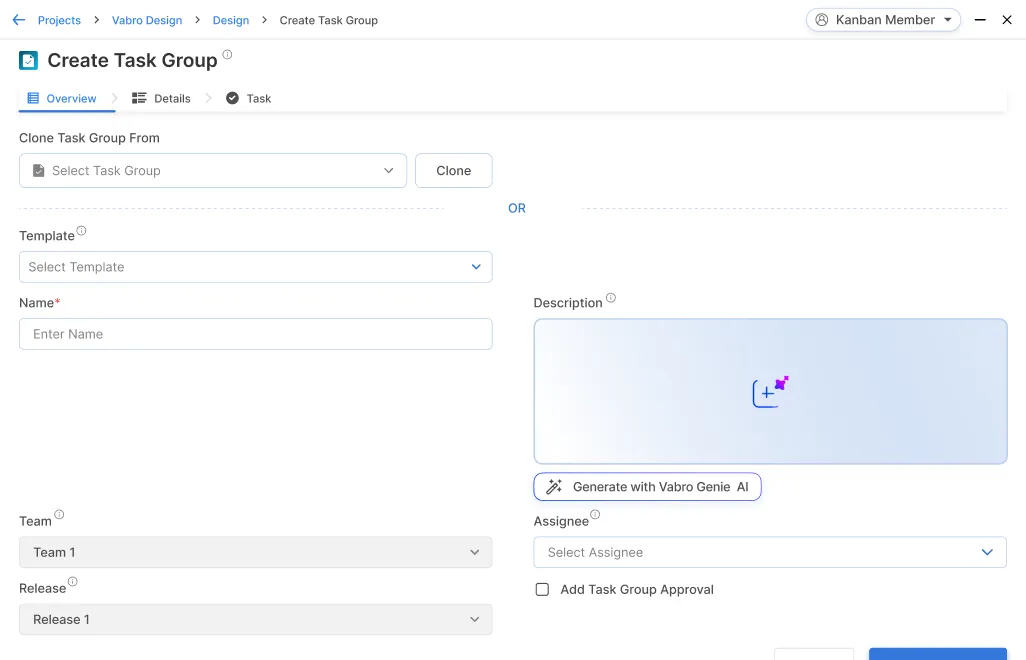Open the Select Template dropdown

click(255, 267)
